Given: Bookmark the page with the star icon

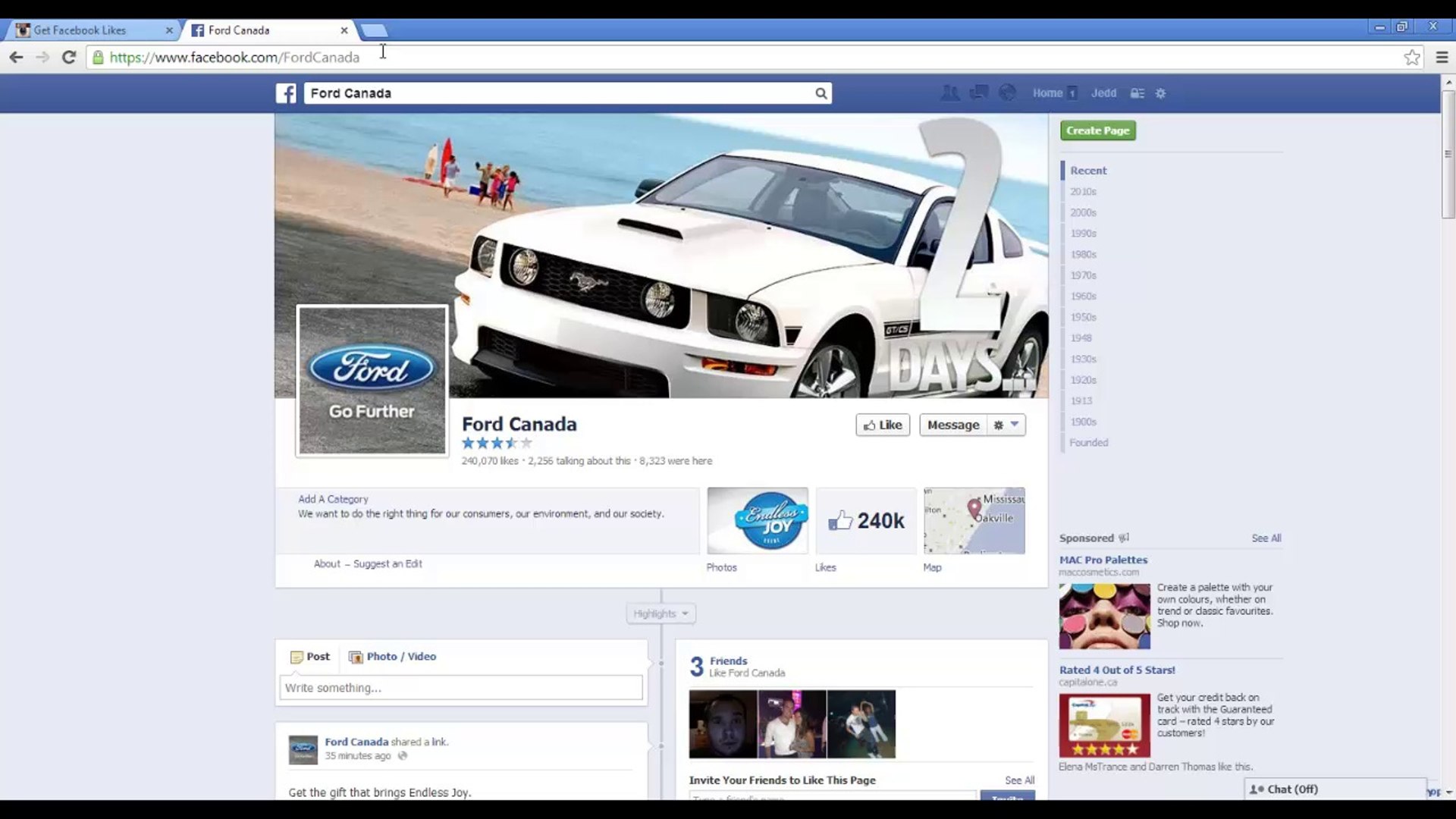Looking at the screenshot, I should 1412,57.
